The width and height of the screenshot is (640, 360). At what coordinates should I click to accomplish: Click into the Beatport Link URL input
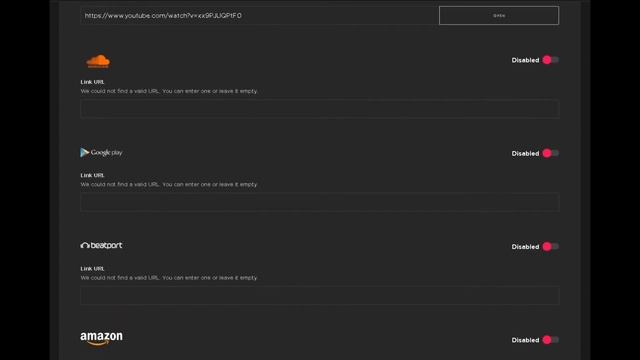(320, 296)
